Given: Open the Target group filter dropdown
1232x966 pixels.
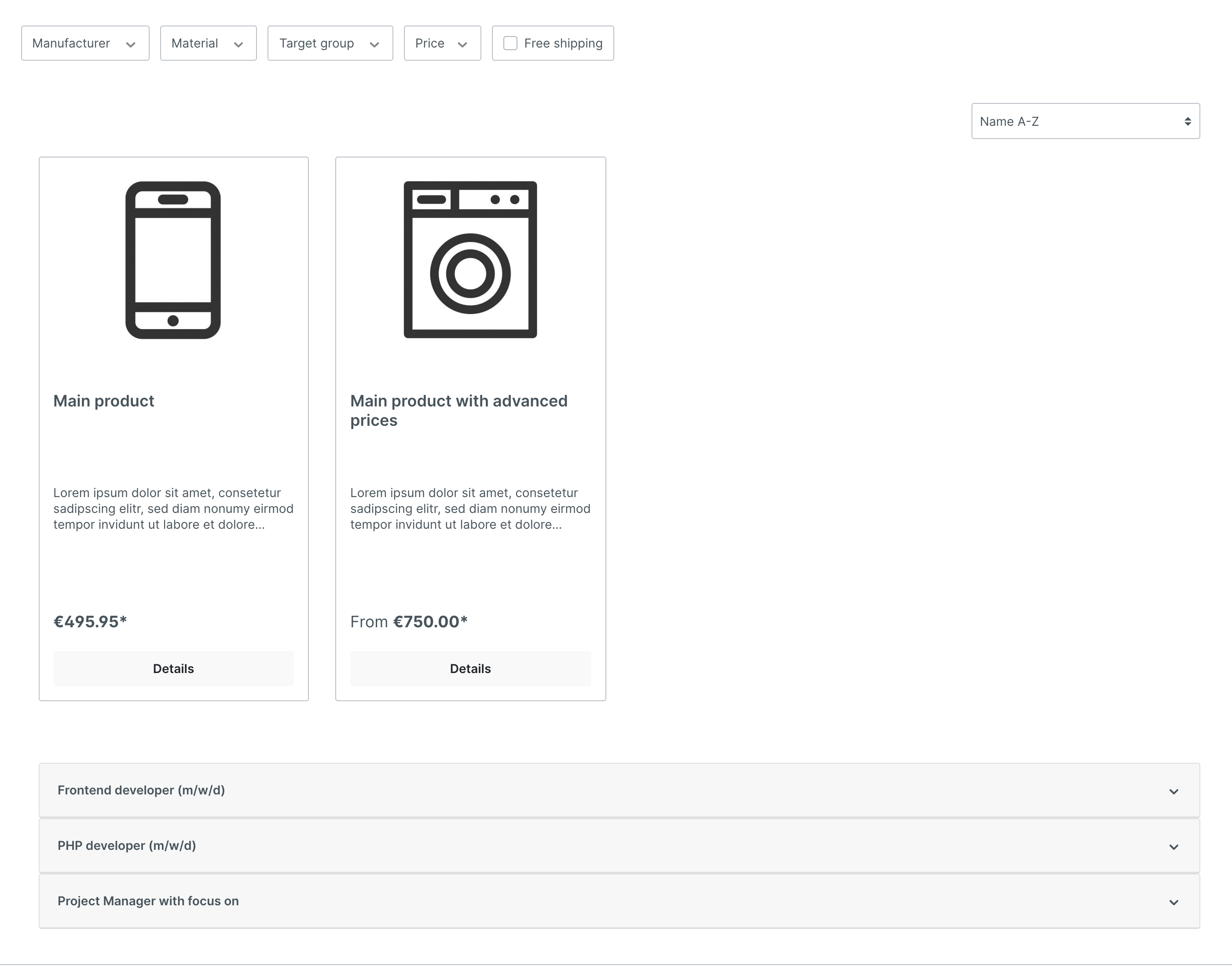Looking at the screenshot, I should coord(330,43).
